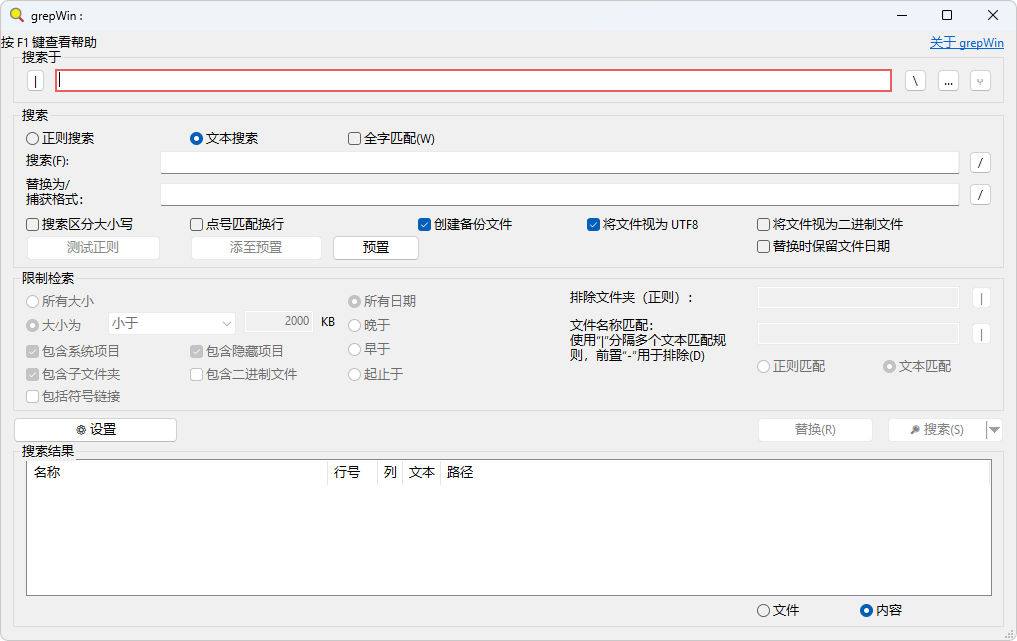Screen dimensions: 1017x641
Task: Sort results by the 名称 column header
Action: (177, 472)
